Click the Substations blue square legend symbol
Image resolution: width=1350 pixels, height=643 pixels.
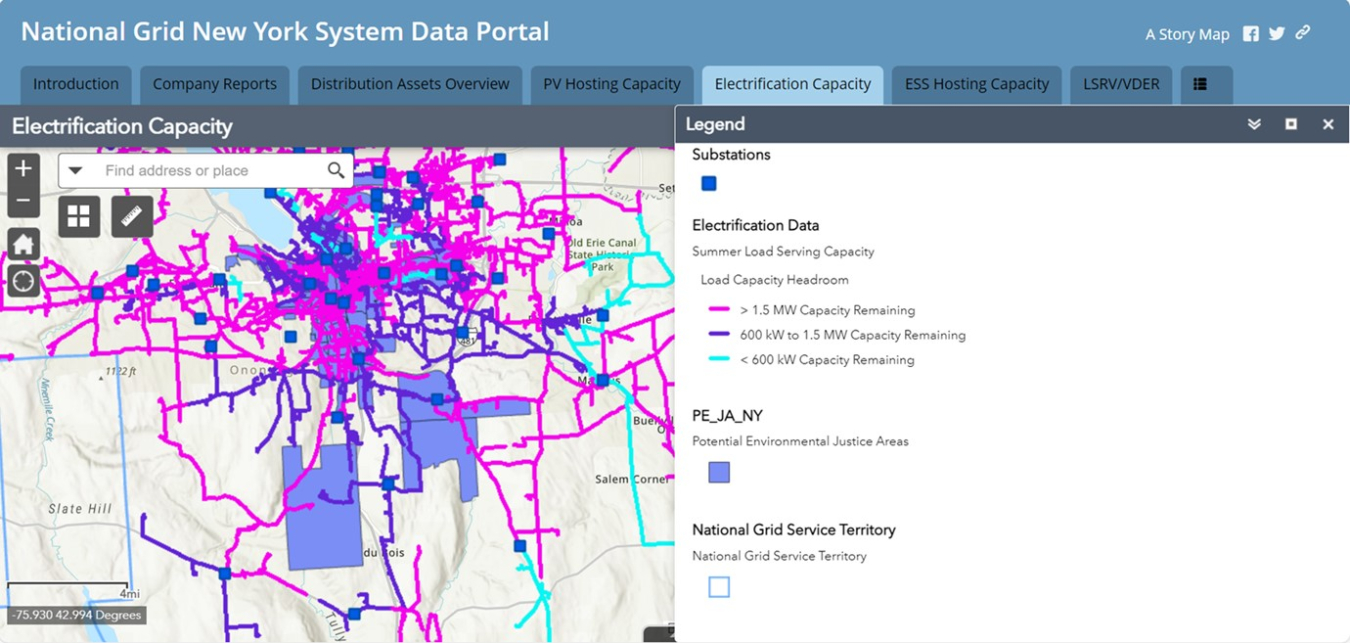pyautogui.click(x=709, y=183)
